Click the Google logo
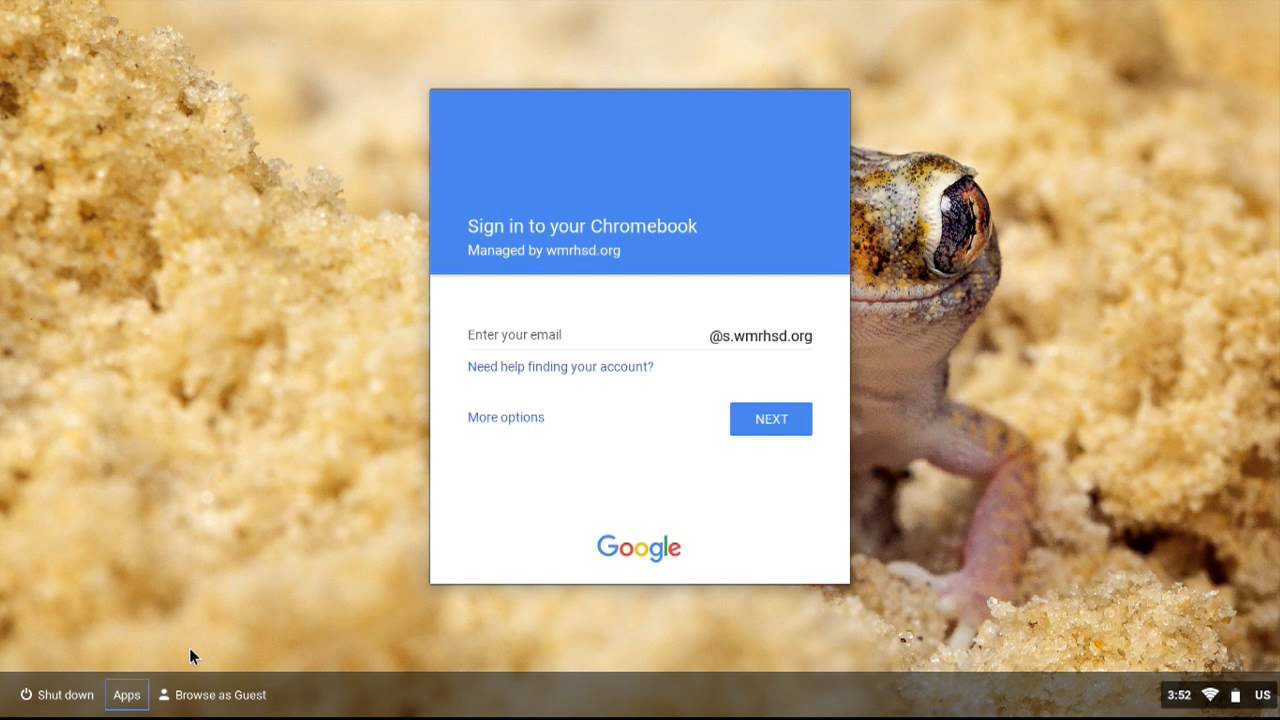The width and height of the screenshot is (1280, 720). tap(639, 548)
